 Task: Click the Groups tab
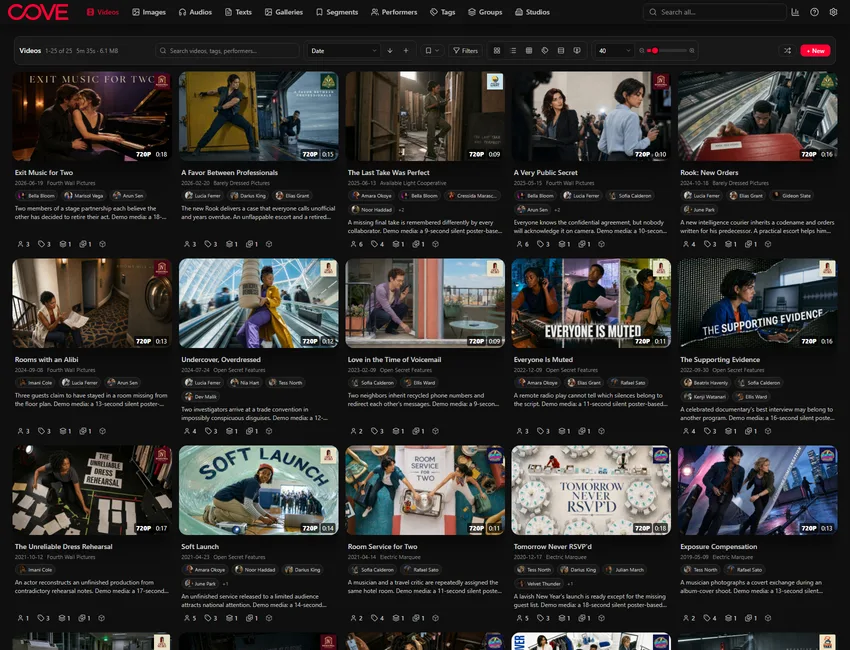[x=485, y=12]
